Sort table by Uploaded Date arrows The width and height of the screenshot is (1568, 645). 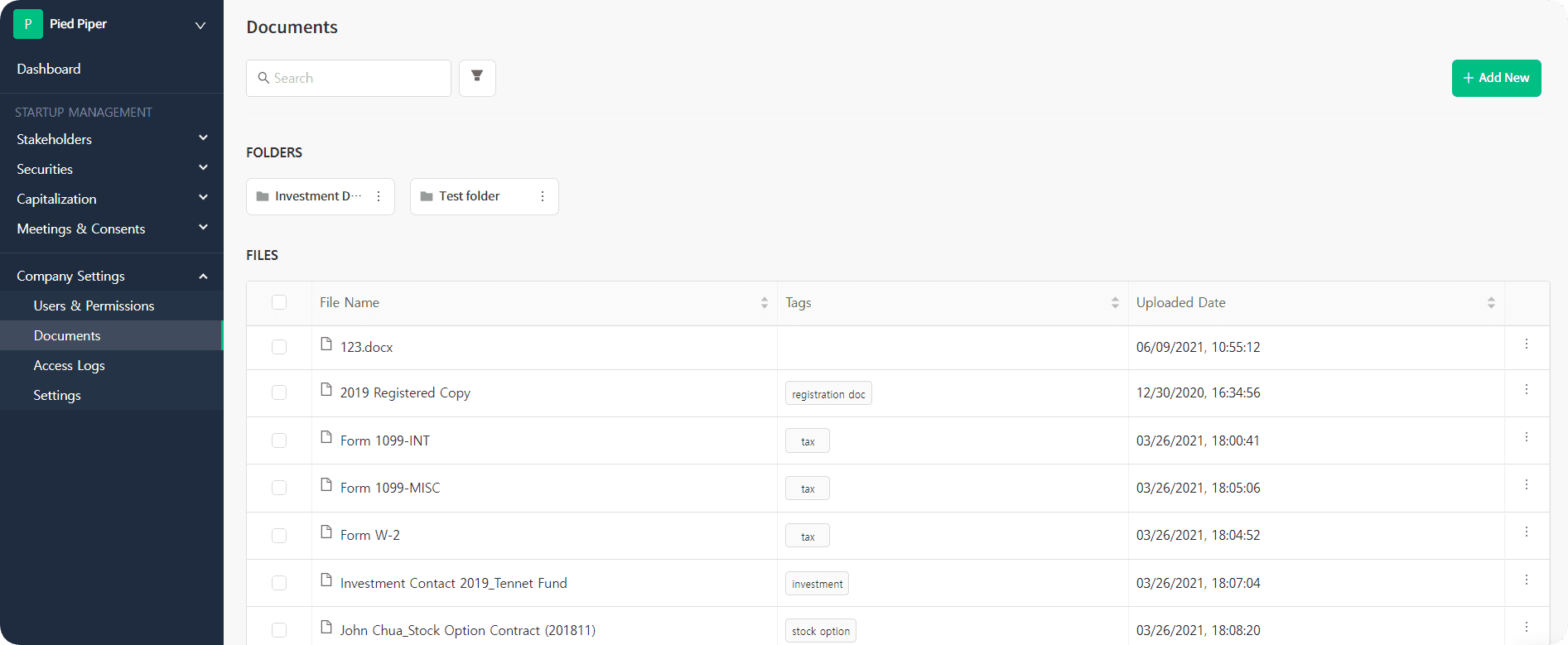(1491, 303)
